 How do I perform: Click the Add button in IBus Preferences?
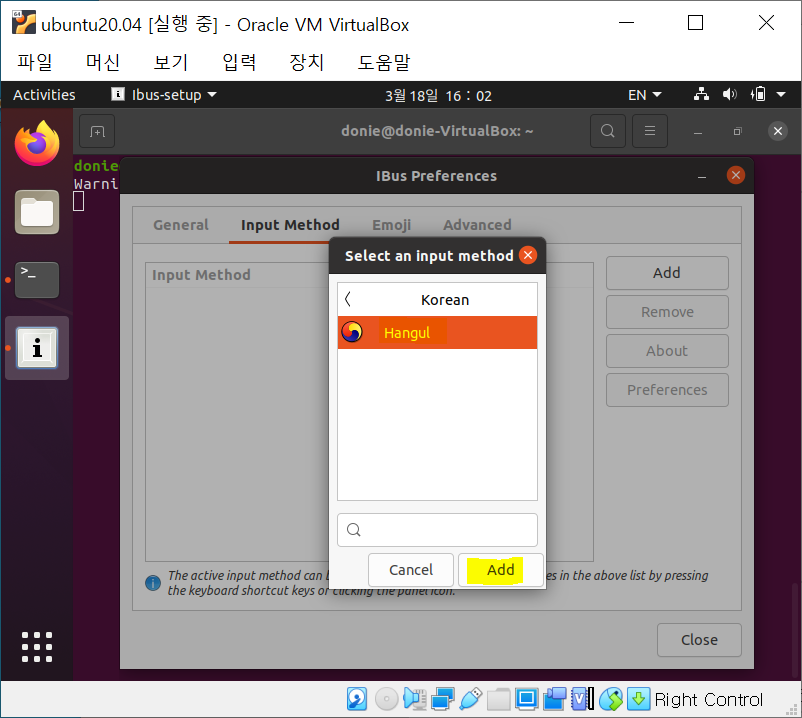click(667, 273)
